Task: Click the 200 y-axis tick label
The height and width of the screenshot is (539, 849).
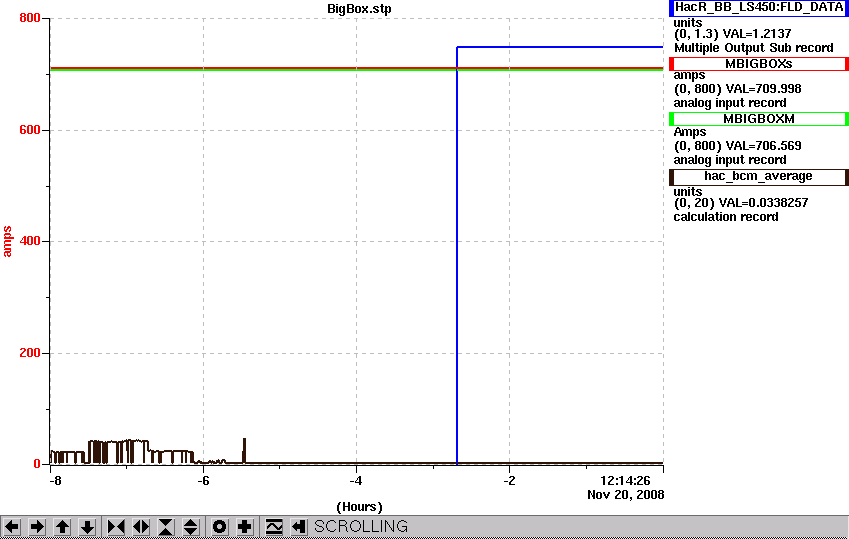Action: (30, 353)
